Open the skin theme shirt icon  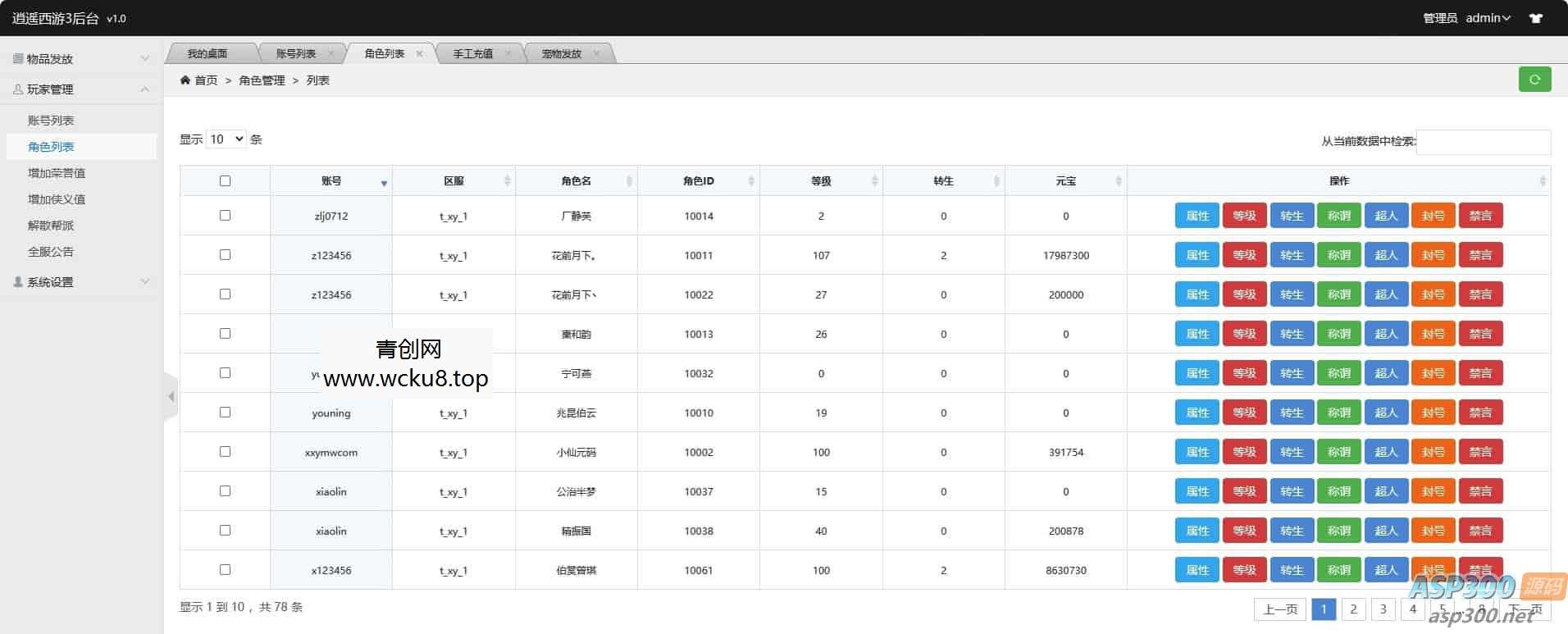[1536, 18]
